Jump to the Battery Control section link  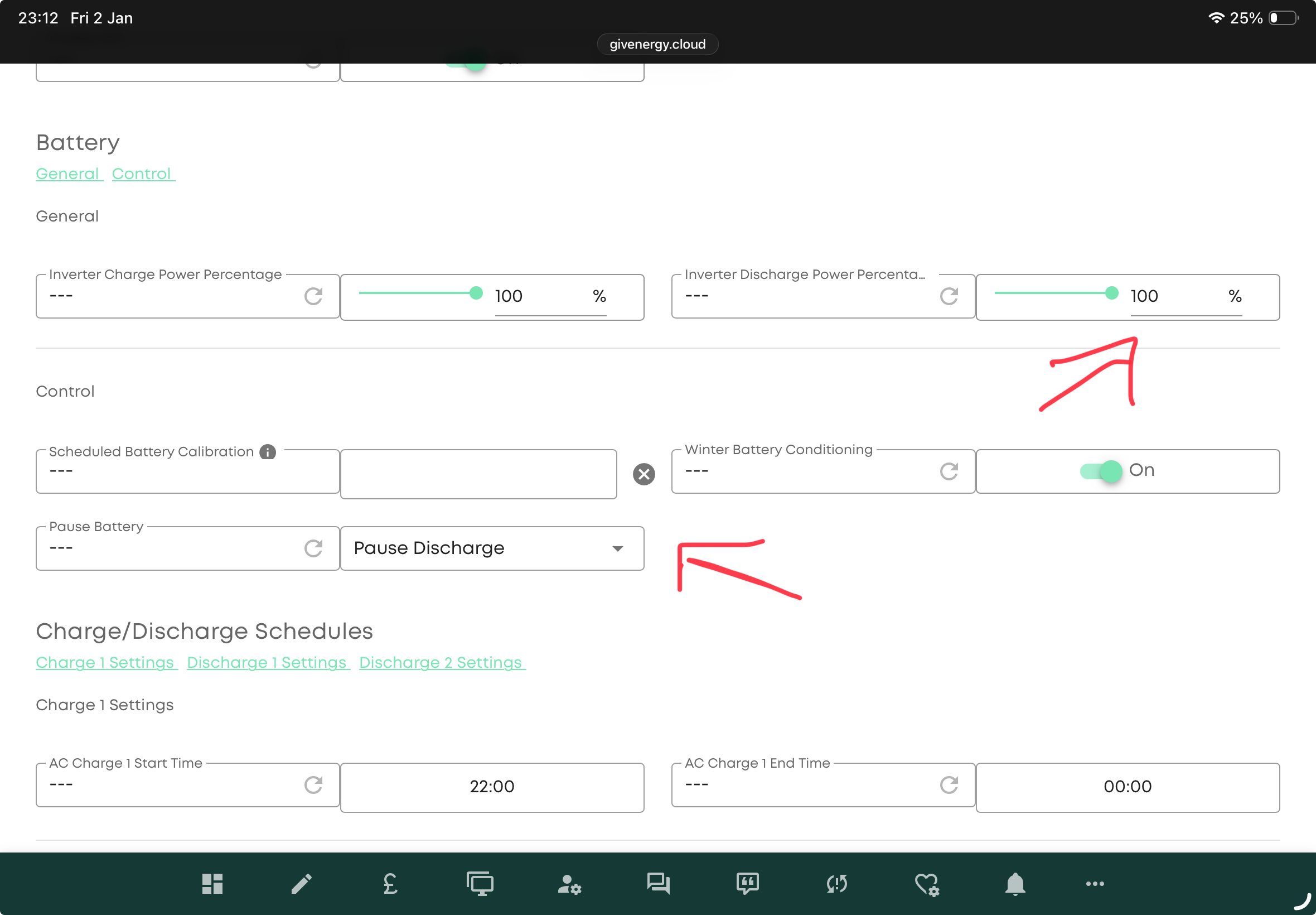pyautogui.click(x=143, y=174)
